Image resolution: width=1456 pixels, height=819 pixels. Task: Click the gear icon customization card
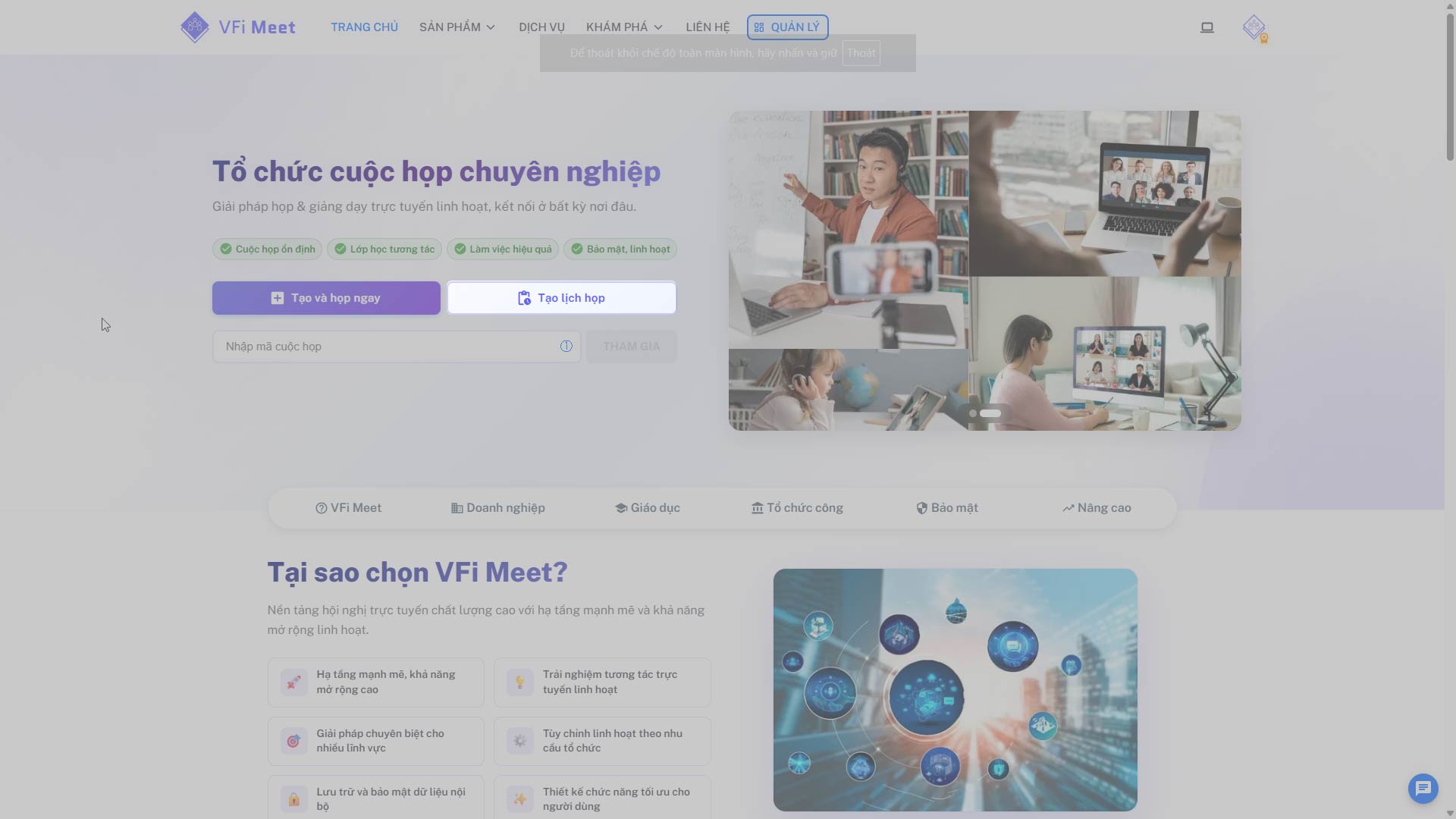tap(602, 741)
